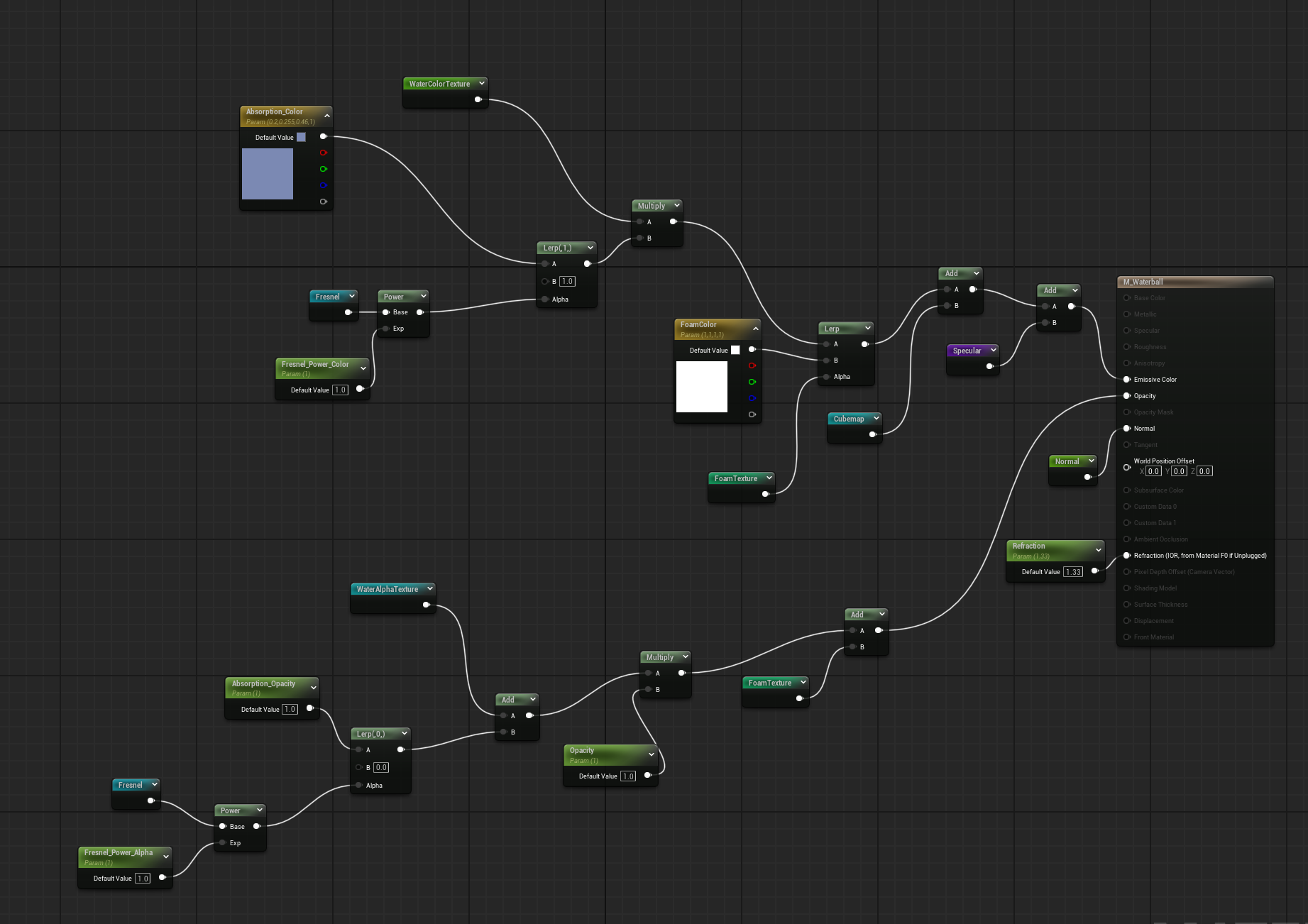This screenshot has height=924, width=1308.
Task: Select the upper Fresnel node title
Action: coord(327,297)
